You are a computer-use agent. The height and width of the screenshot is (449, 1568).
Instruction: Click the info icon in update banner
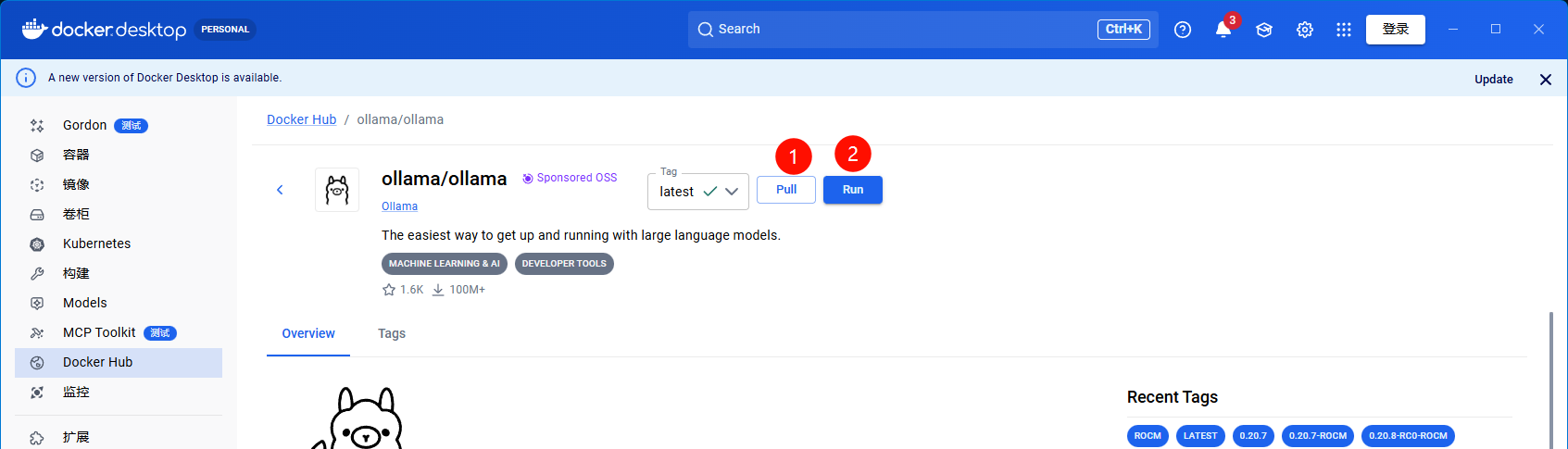[x=26, y=78]
